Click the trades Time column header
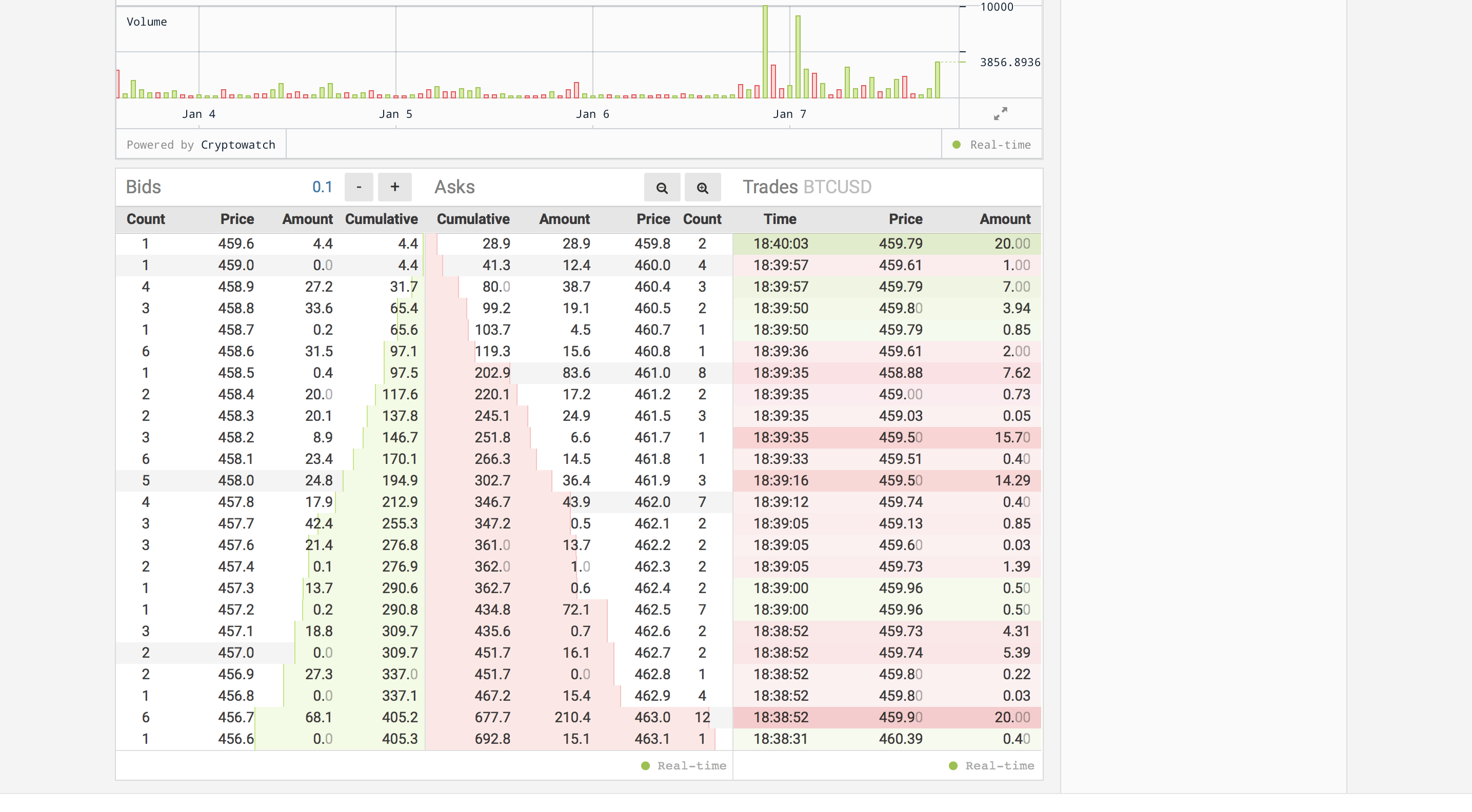Viewport: 1472px width, 812px height. point(780,219)
